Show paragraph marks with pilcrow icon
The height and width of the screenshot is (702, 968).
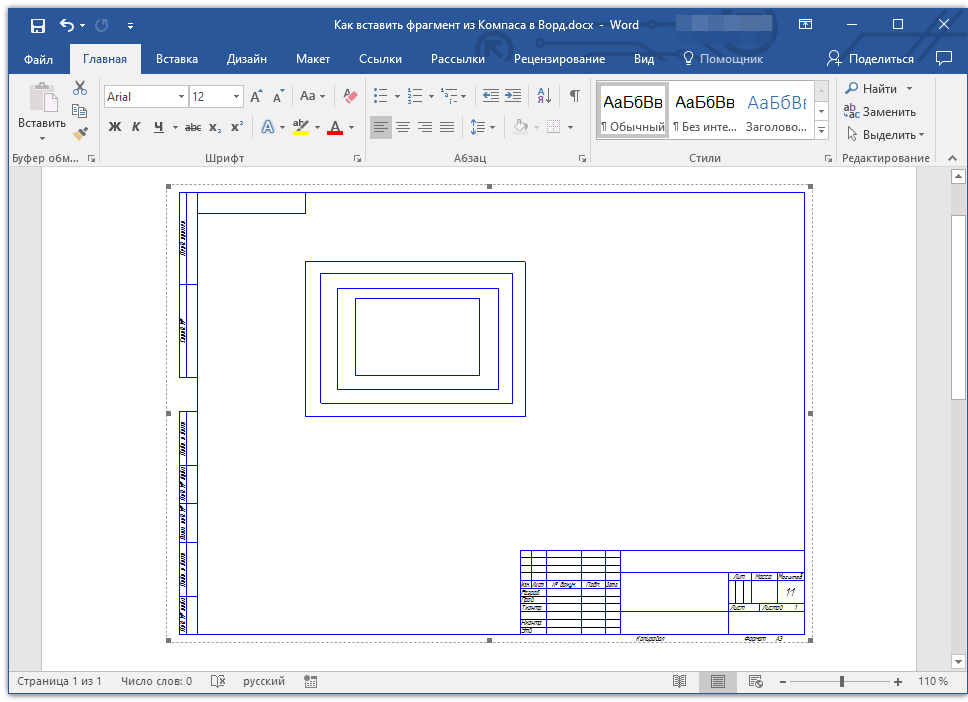click(x=574, y=96)
